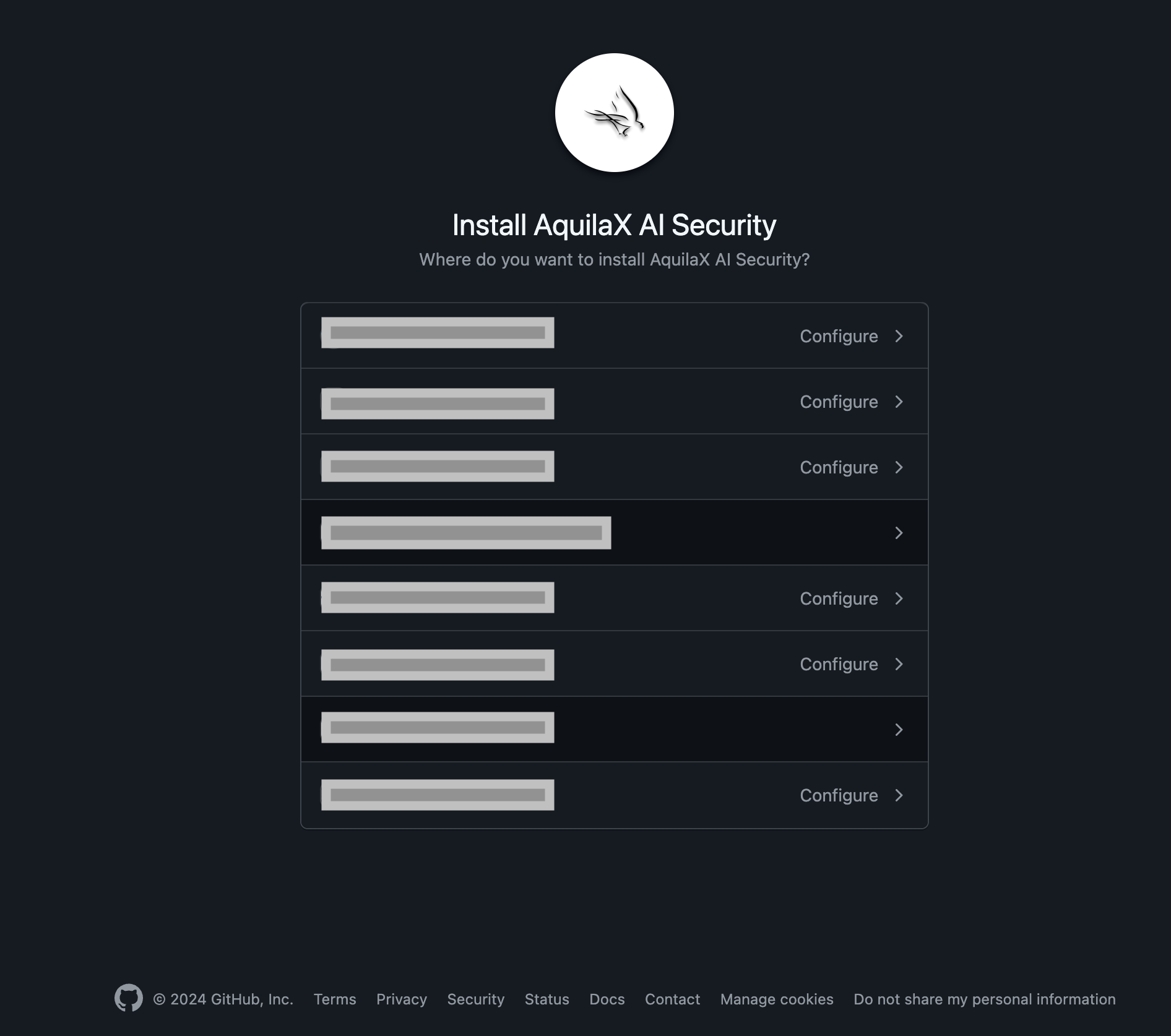This screenshot has height=1036, width=1171.
Task: Open the Docs footer link
Action: 607,999
